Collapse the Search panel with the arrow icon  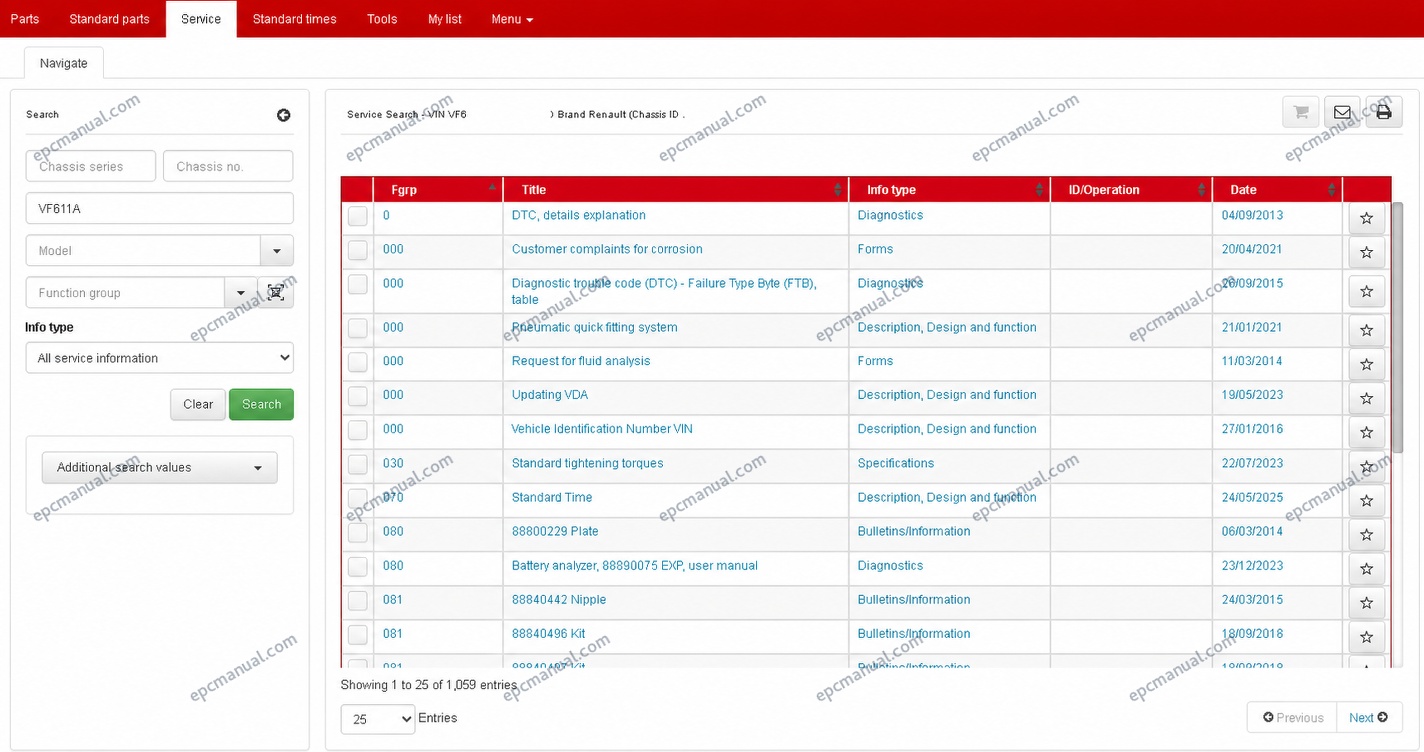[x=284, y=115]
